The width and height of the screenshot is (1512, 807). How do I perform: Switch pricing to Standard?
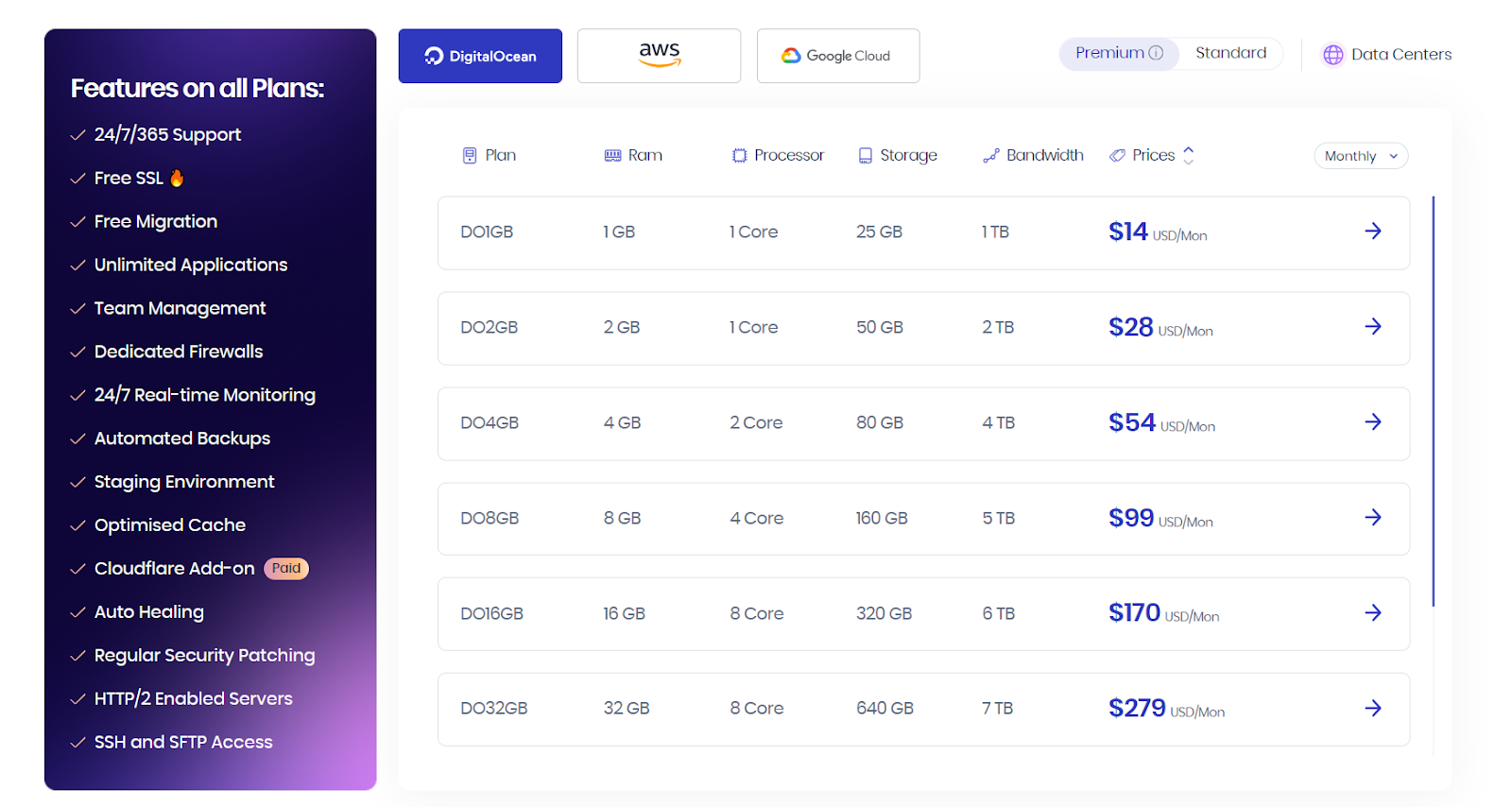[1230, 53]
